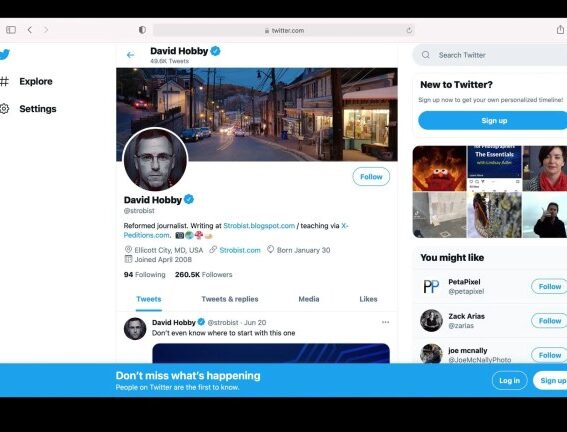
Task: Click Sign up in New to Twitter panel
Action: pos(493,120)
